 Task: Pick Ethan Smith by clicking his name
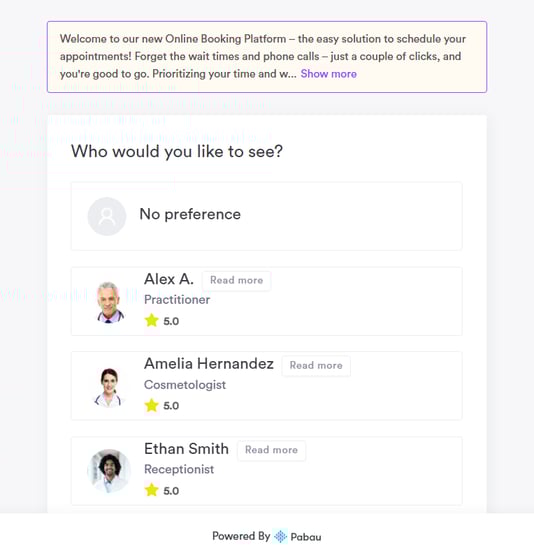186,449
